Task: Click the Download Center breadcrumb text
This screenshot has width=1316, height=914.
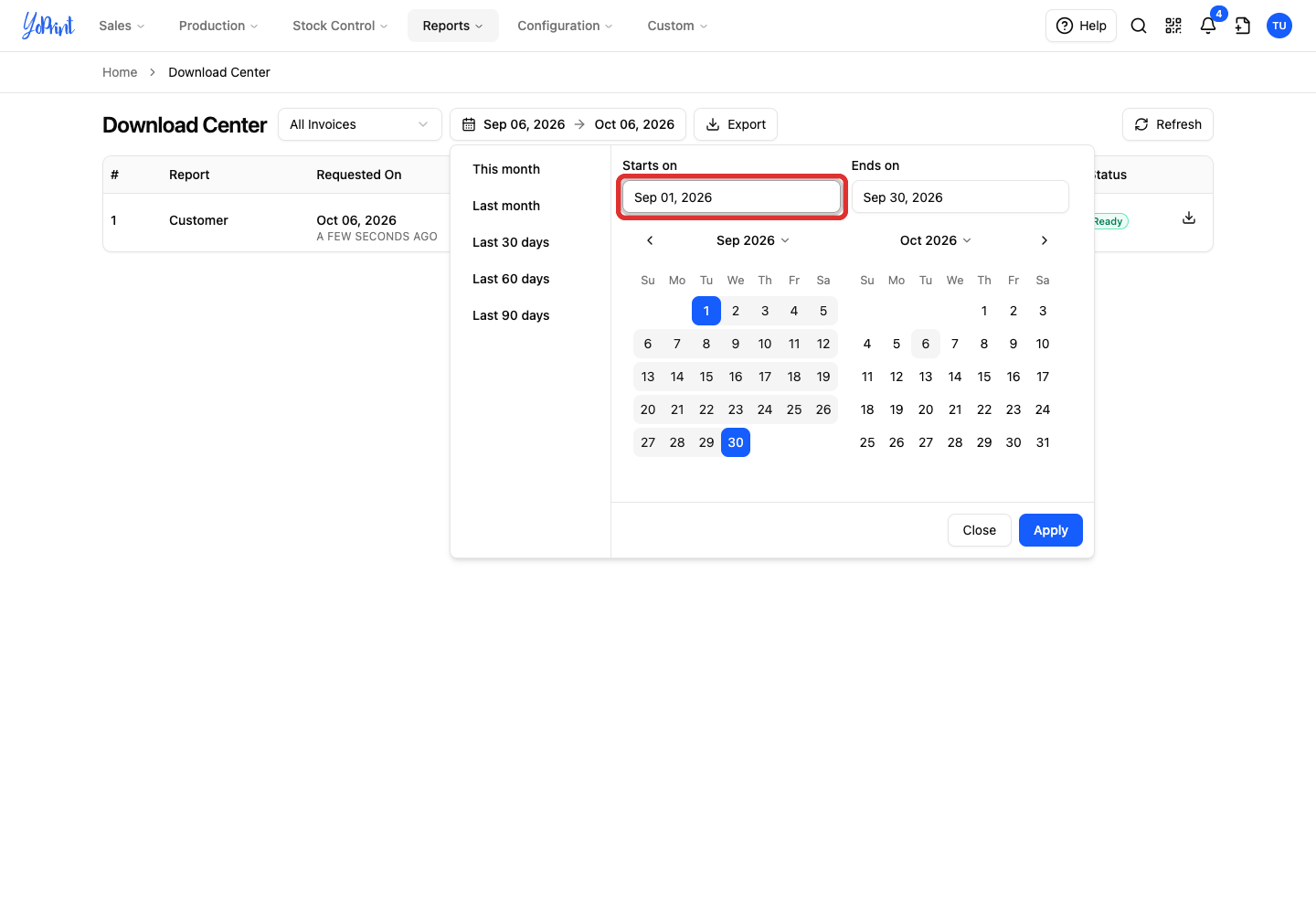Action: tap(219, 72)
